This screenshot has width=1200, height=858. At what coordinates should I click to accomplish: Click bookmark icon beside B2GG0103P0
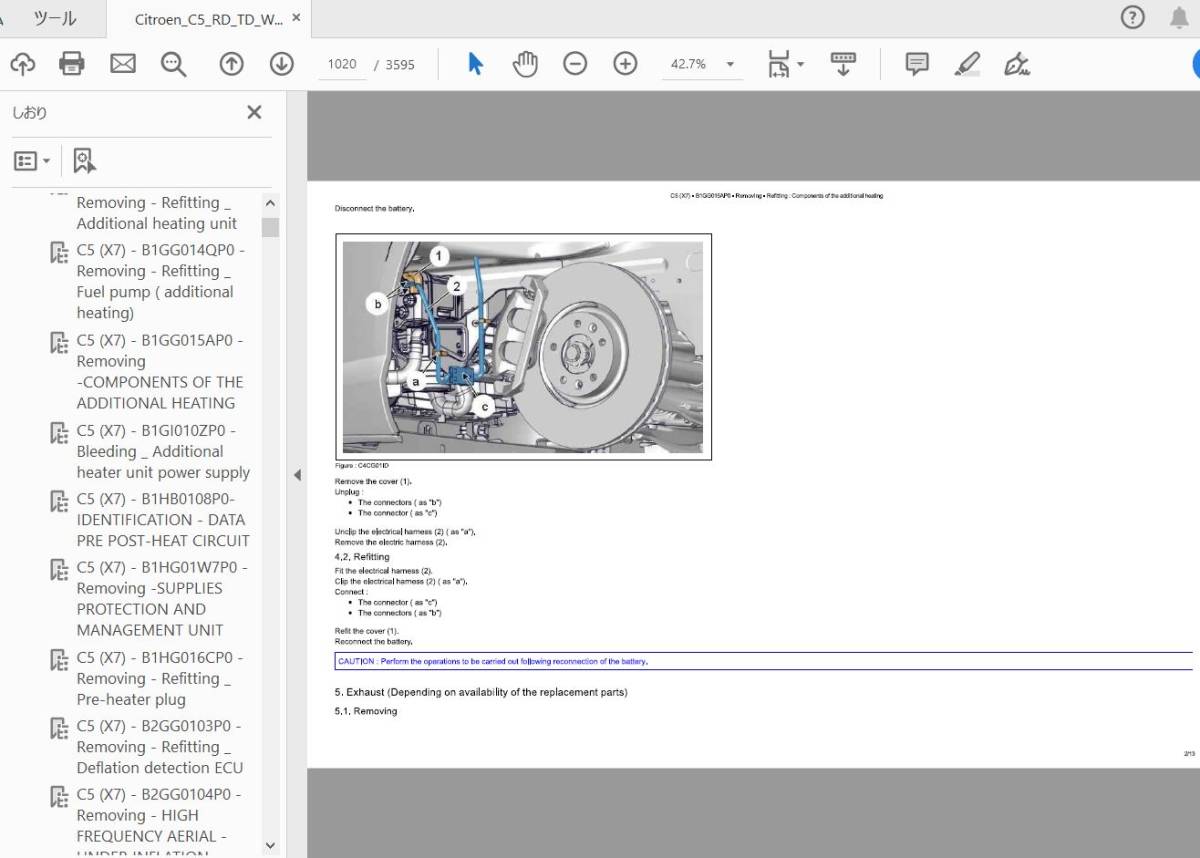point(59,729)
